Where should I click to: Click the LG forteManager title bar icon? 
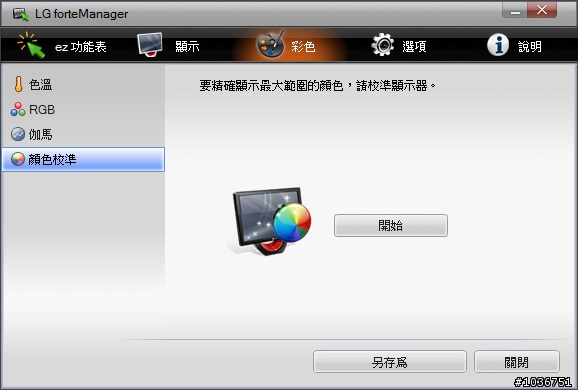21,14
